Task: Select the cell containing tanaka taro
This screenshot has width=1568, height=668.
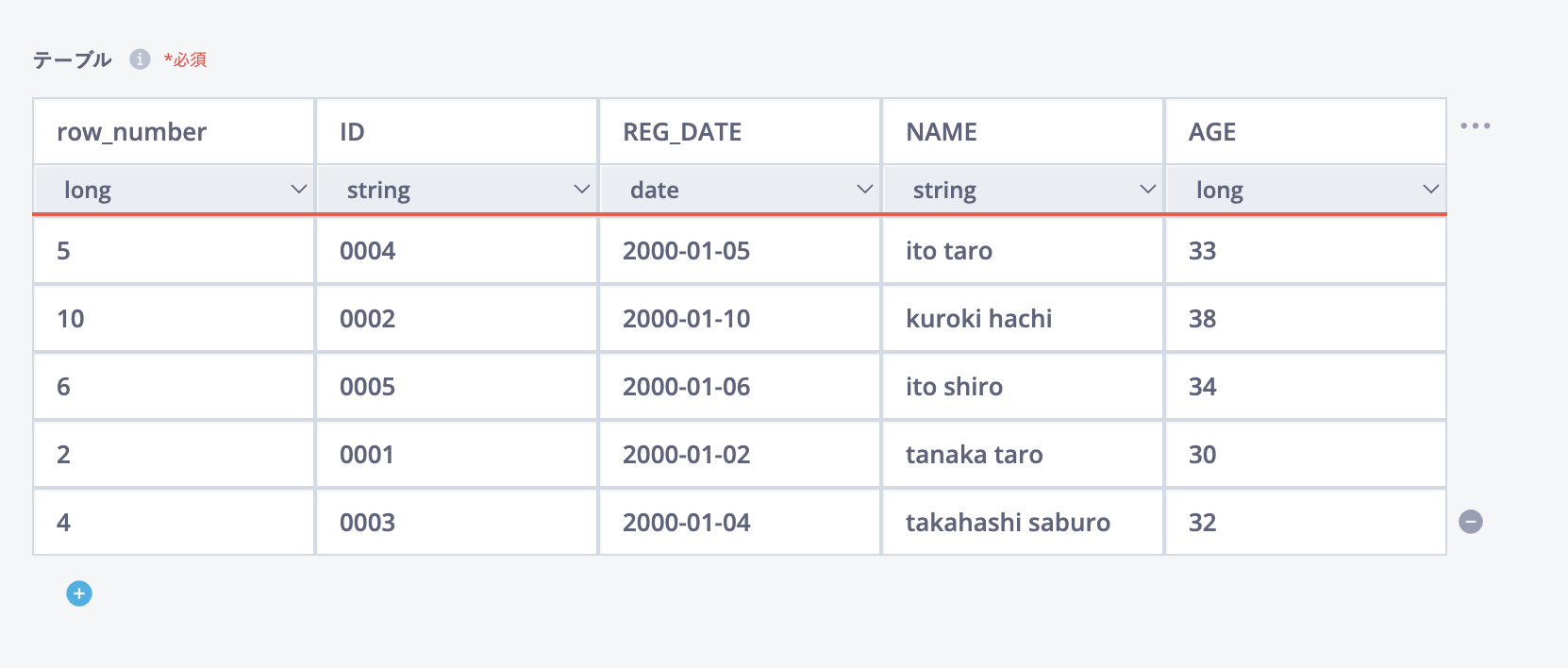Action: pyautogui.click(x=1024, y=455)
